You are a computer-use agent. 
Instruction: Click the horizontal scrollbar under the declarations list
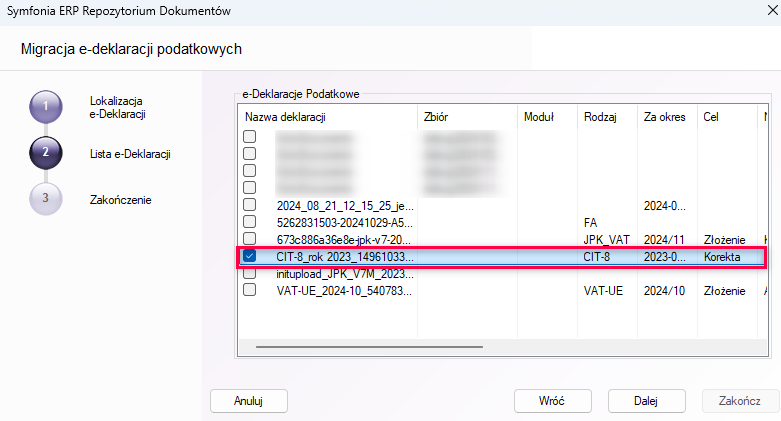[x=369, y=347]
